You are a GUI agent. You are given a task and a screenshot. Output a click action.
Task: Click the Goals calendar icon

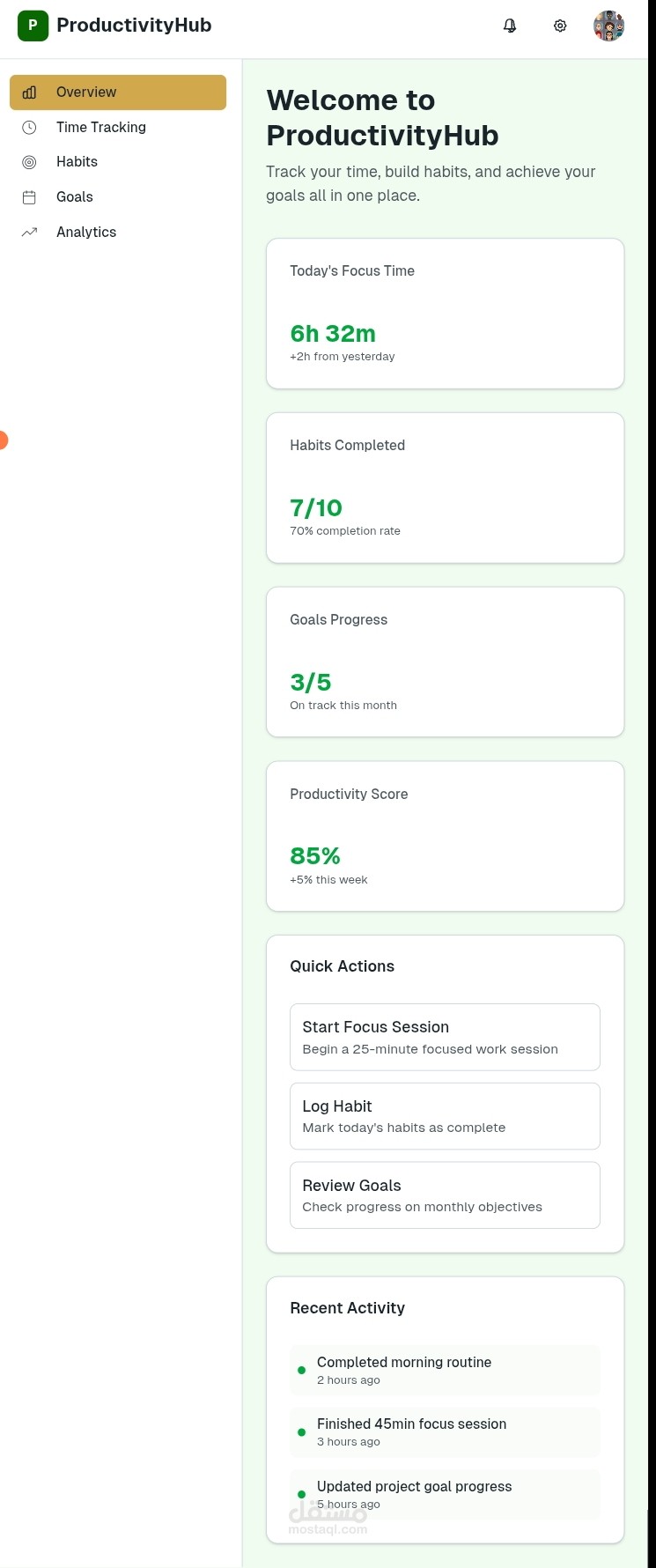point(29,197)
